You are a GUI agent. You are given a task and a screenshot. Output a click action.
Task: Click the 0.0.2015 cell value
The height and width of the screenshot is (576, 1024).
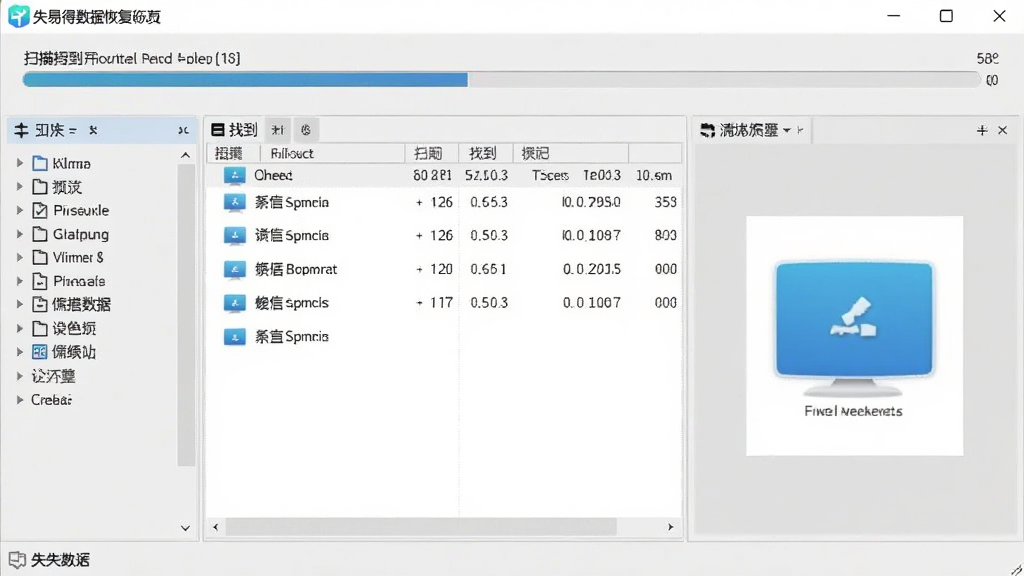pyautogui.click(x=592, y=269)
